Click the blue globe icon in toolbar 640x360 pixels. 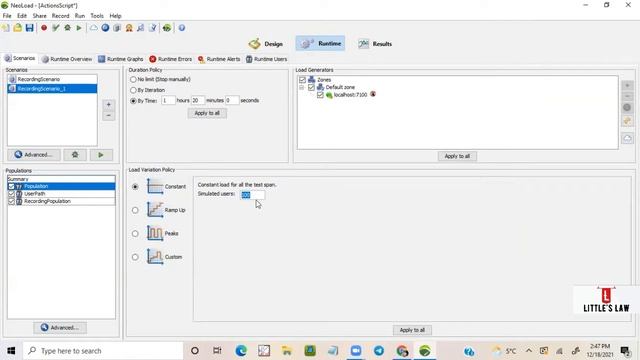(x=105, y=28)
